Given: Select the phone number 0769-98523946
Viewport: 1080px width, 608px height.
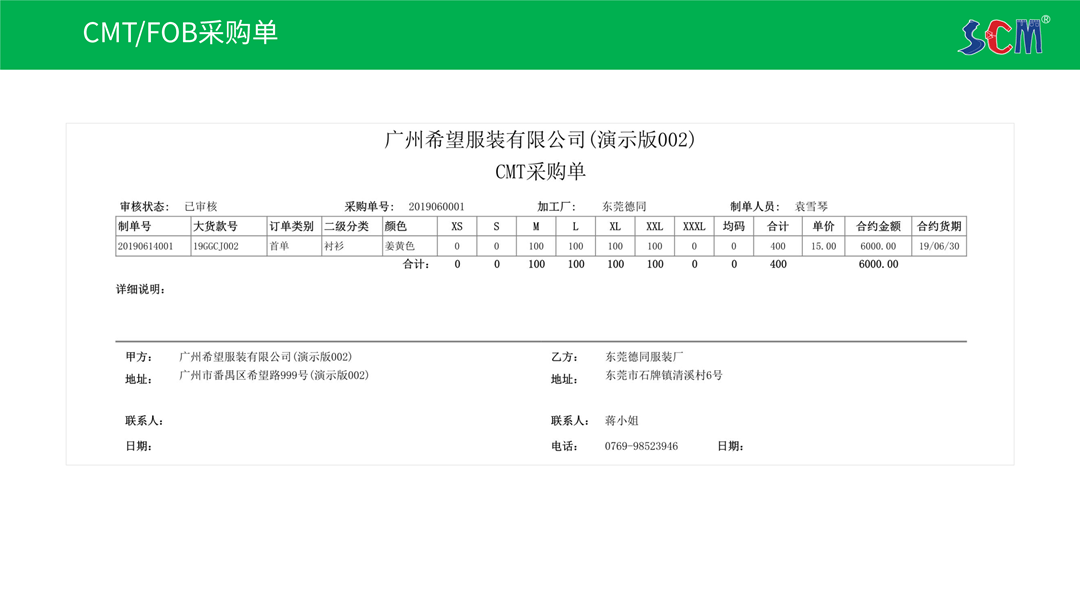Looking at the screenshot, I should pos(641,446).
